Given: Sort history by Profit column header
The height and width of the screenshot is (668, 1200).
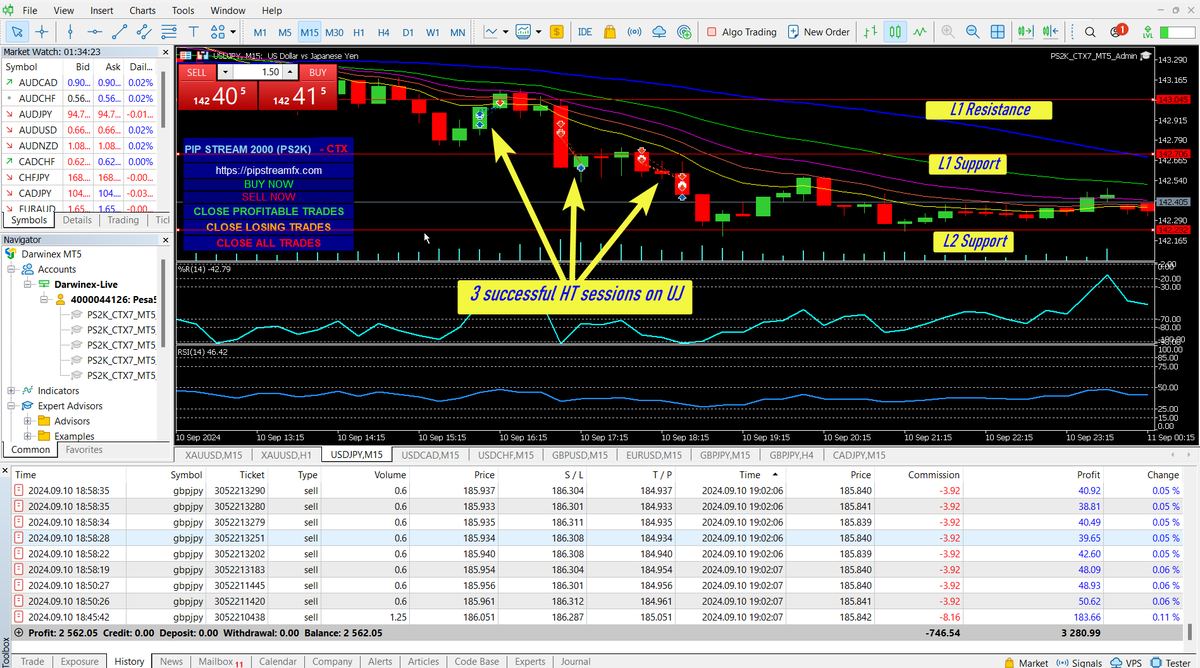Looking at the screenshot, I should (x=1086, y=475).
